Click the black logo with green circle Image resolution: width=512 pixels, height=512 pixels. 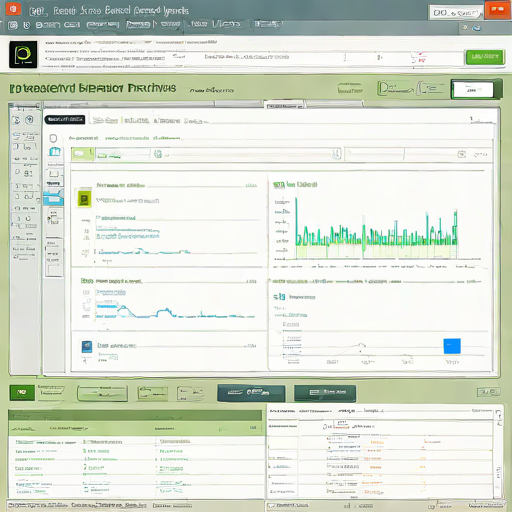coord(23,54)
